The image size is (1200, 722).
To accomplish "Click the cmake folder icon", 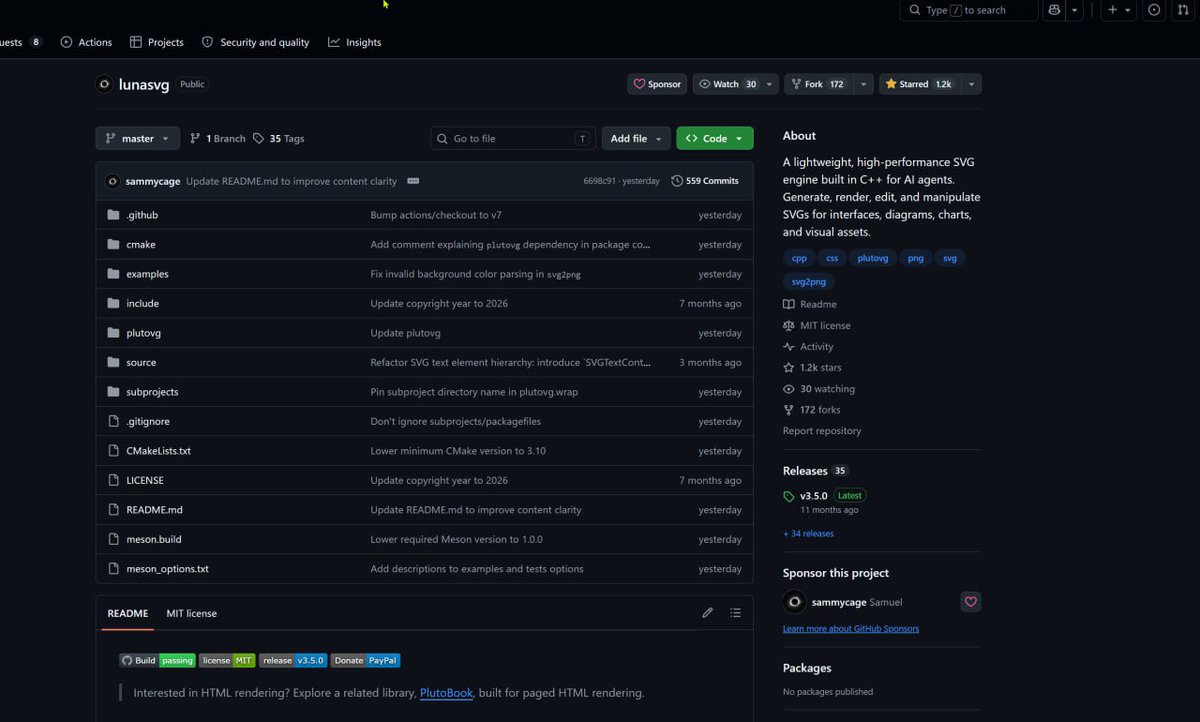I will [x=113, y=244].
